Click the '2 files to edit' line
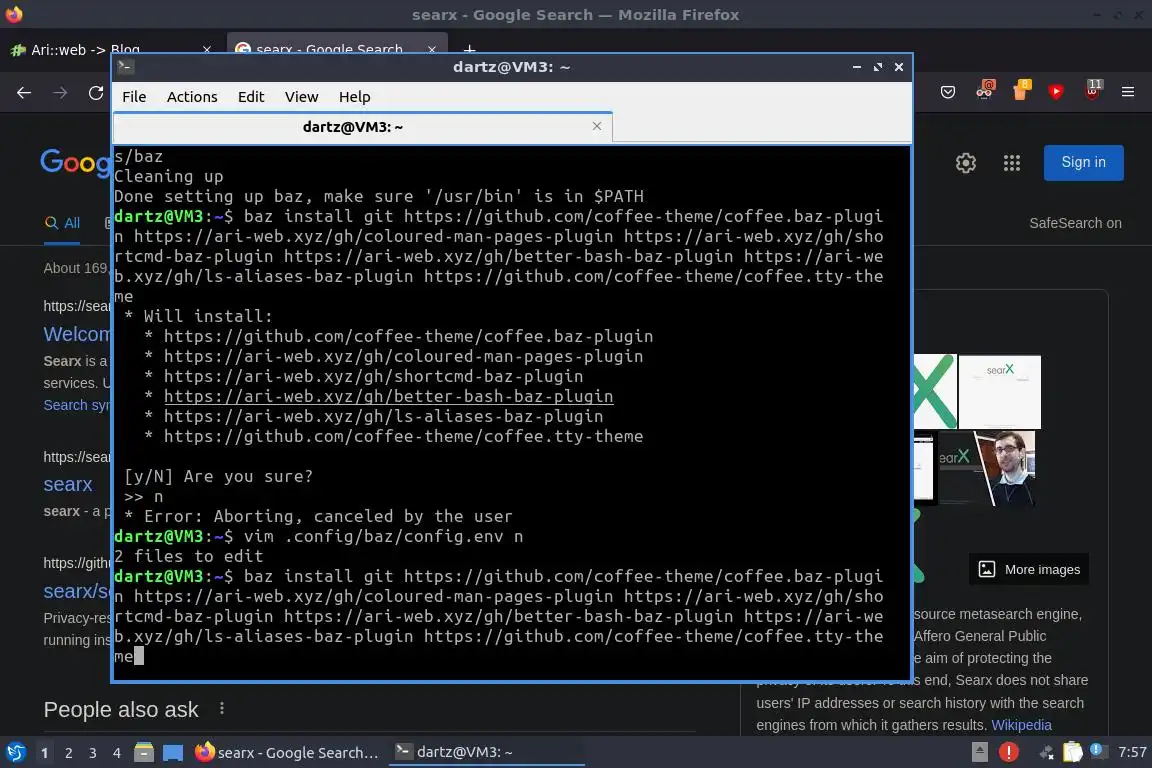This screenshot has width=1152, height=768. tap(188, 556)
